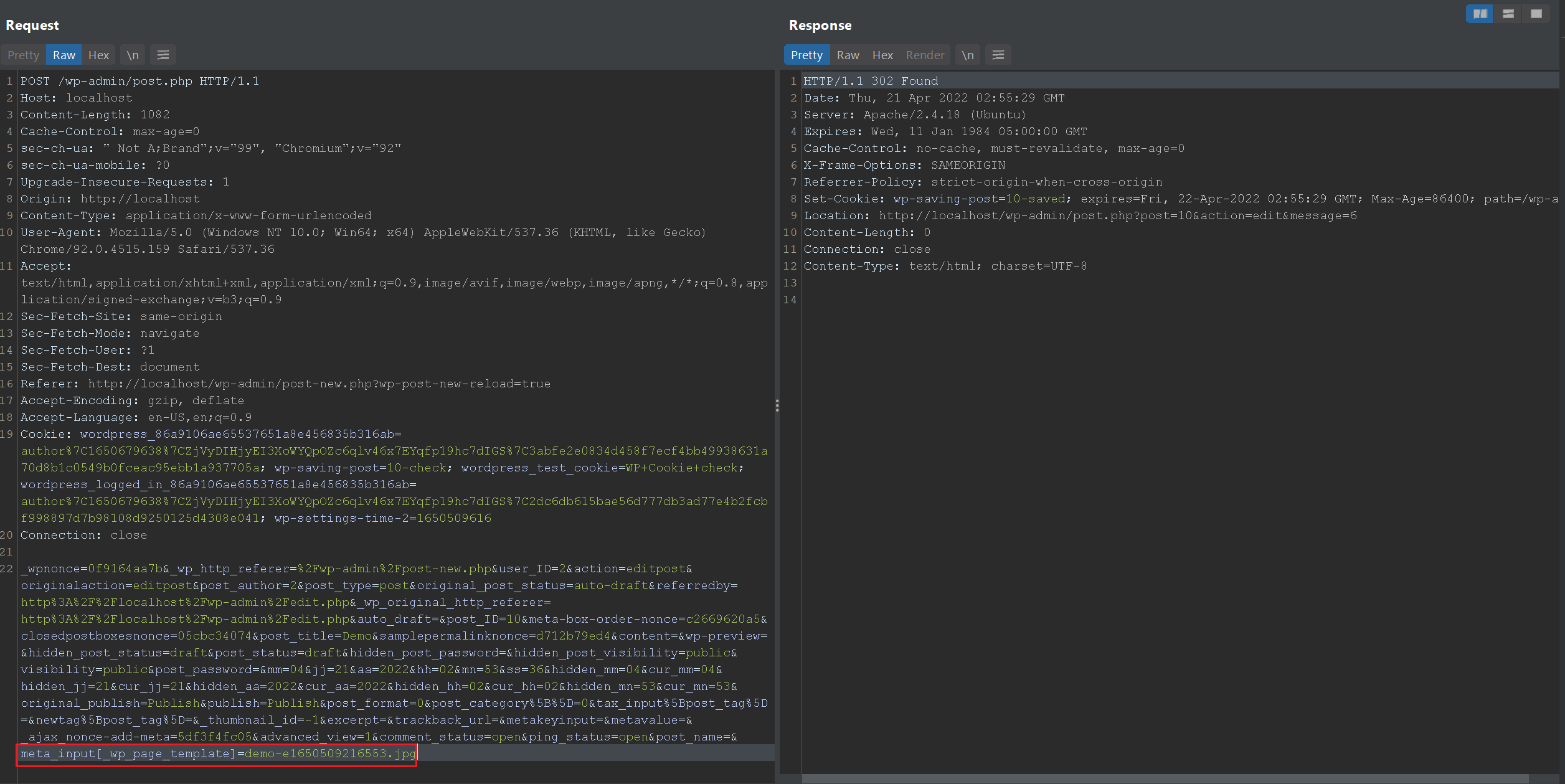Toggle non-printable characters (\n) in Response pane
The height and width of the screenshot is (784, 1565).
pyautogui.click(x=968, y=55)
